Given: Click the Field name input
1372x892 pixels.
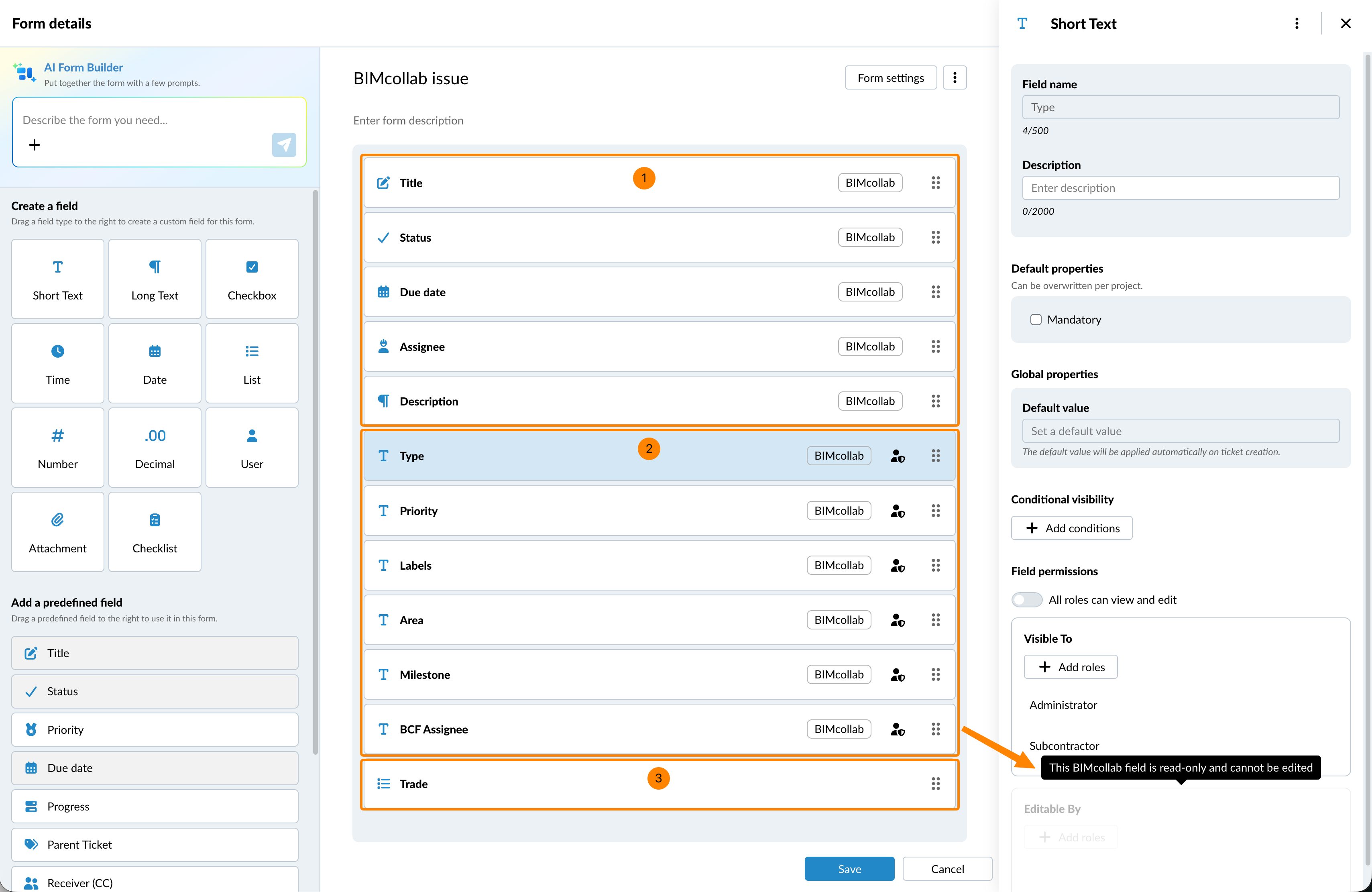Looking at the screenshot, I should (x=1181, y=107).
